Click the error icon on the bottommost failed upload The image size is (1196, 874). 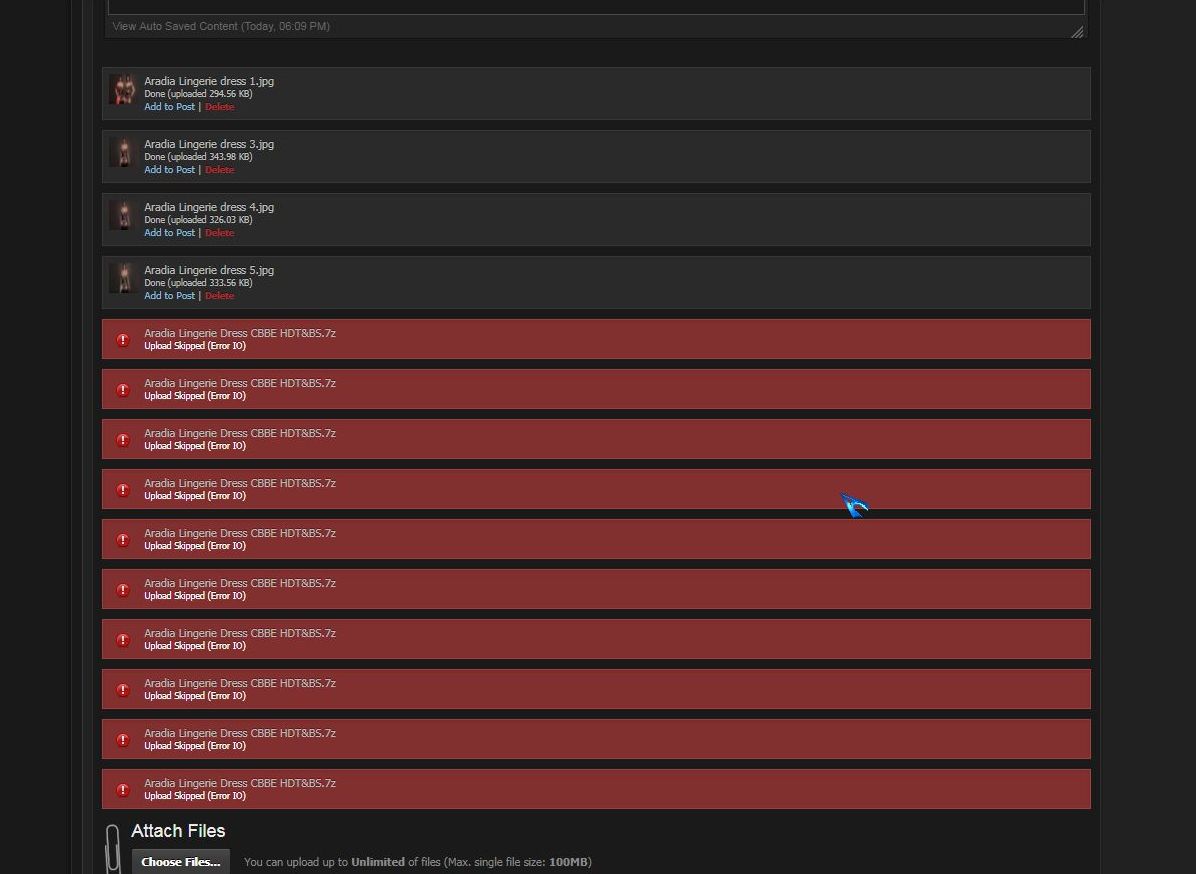(x=123, y=790)
